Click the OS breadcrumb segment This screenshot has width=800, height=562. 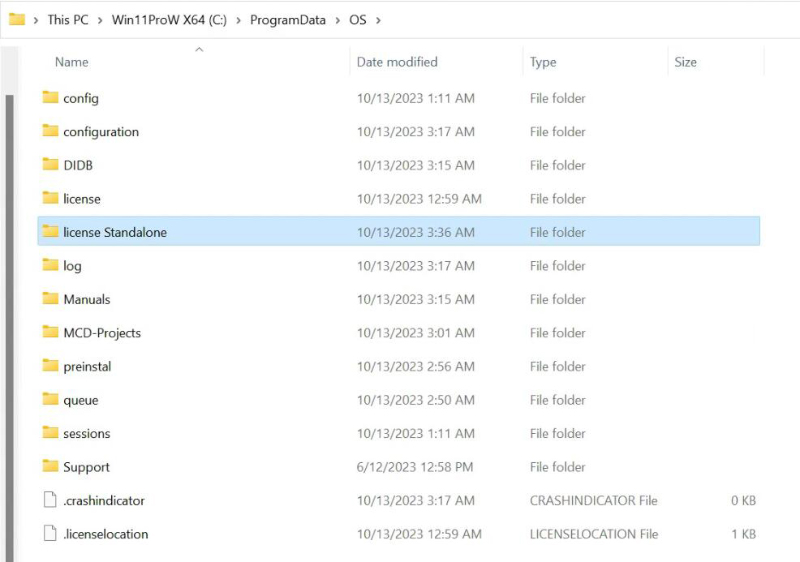(x=357, y=20)
